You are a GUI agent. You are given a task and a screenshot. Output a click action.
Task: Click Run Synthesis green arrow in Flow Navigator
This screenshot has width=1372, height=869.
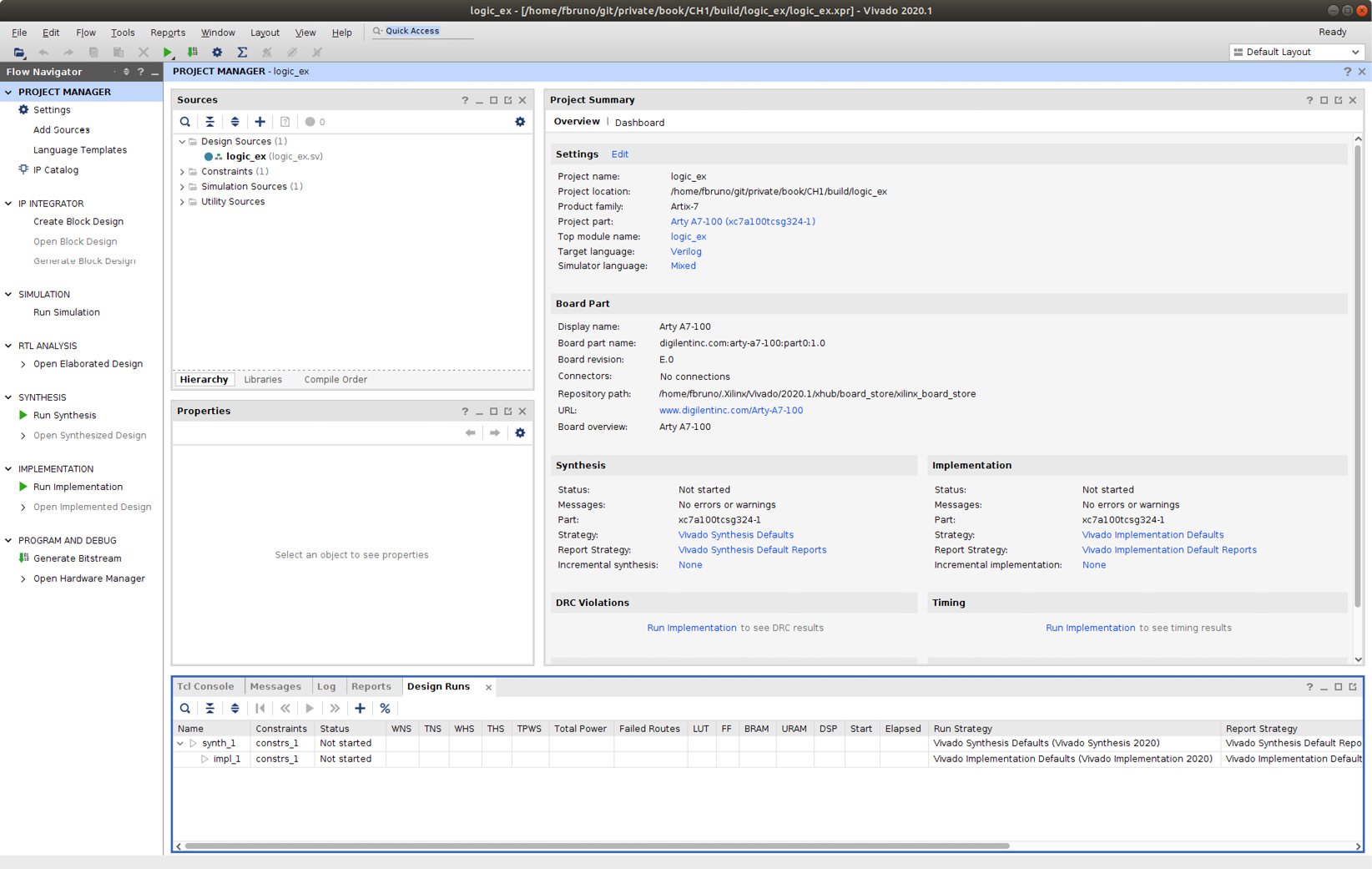[x=23, y=415]
